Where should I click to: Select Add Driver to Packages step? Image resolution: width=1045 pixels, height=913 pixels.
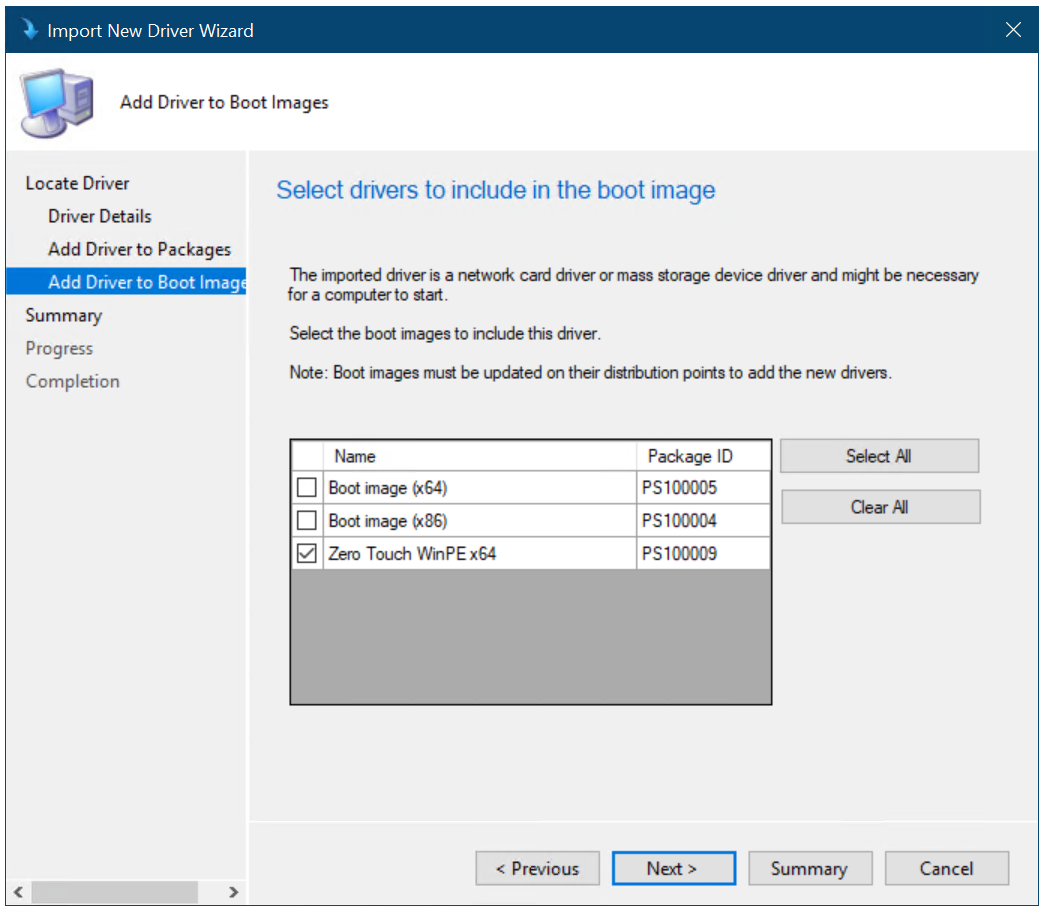point(139,249)
